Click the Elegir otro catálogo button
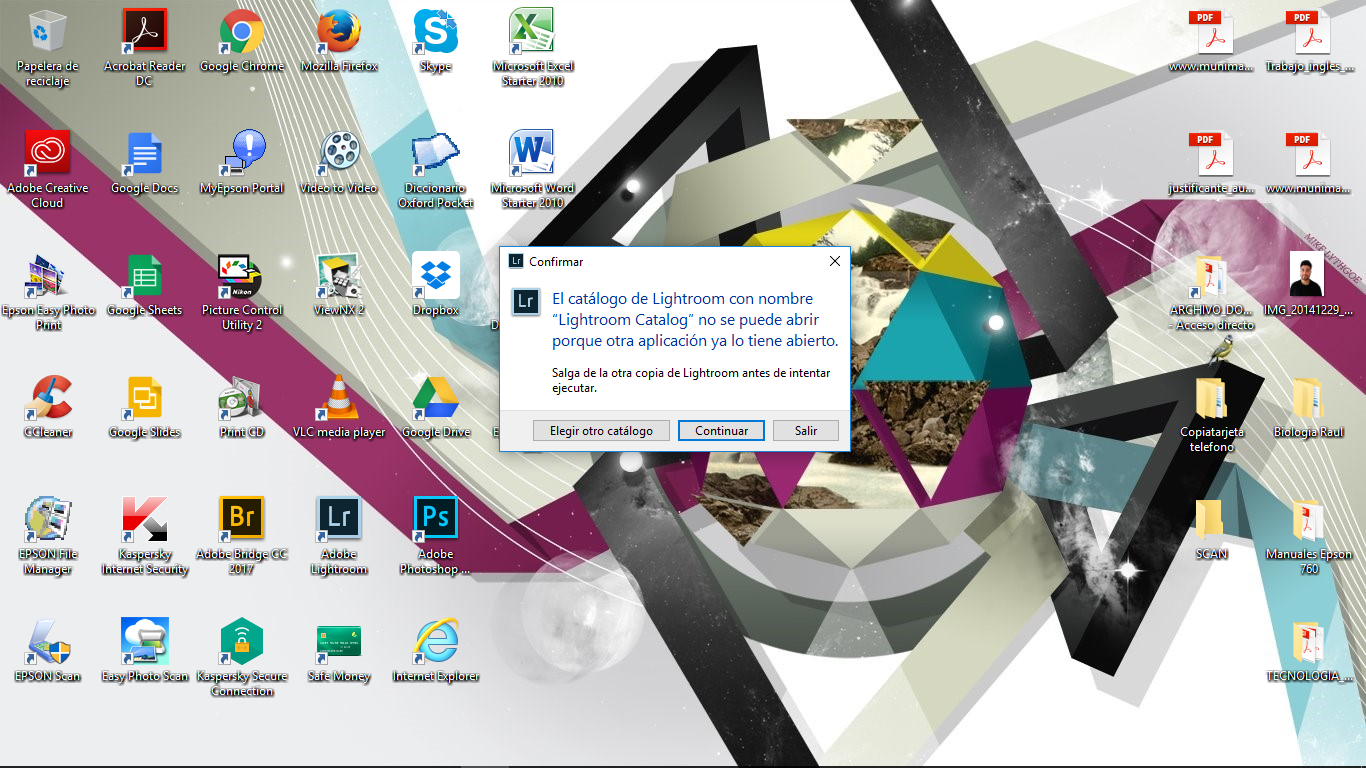Image resolution: width=1366 pixels, height=768 pixels. (x=601, y=430)
